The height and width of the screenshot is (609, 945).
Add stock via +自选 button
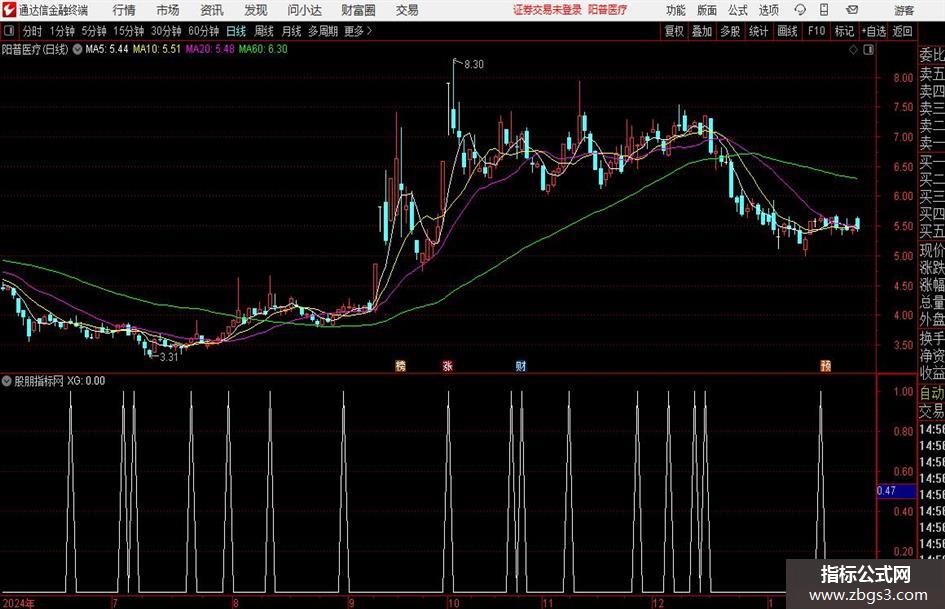[873, 31]
